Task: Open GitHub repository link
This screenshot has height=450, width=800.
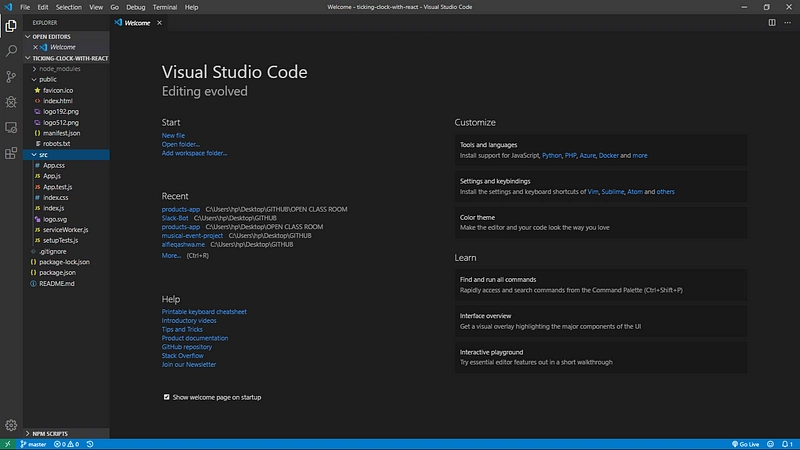Action: tap(187, 347)
